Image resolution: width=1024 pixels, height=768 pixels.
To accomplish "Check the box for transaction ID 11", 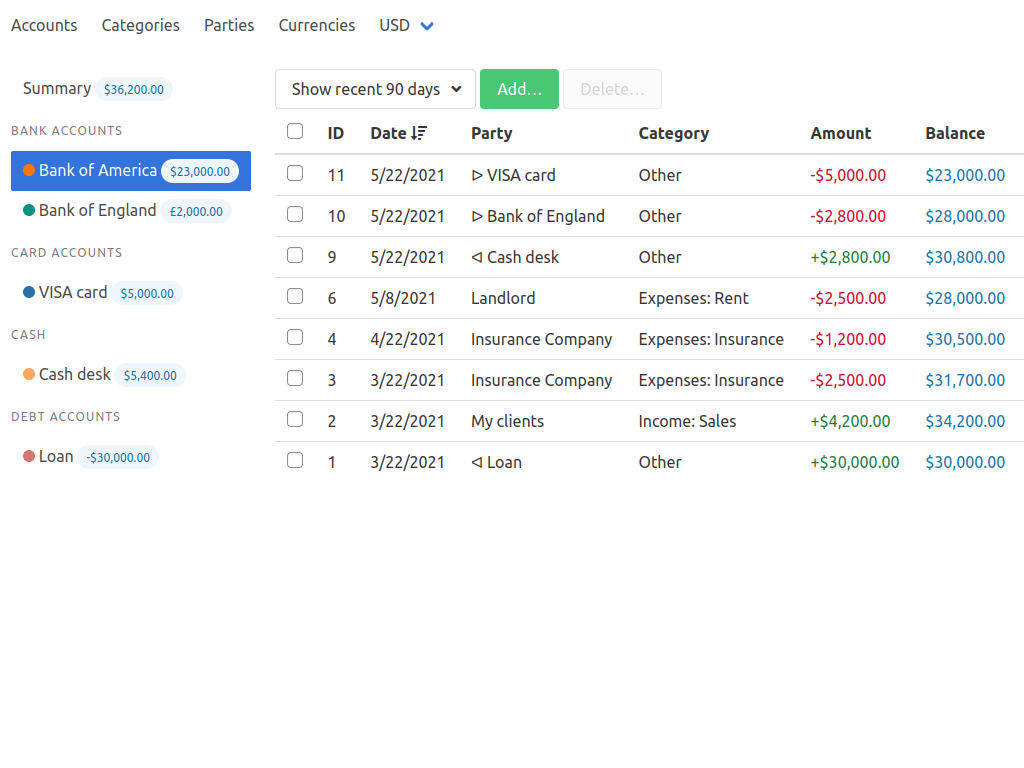I will pyautogui.click(x=295, y=173).
